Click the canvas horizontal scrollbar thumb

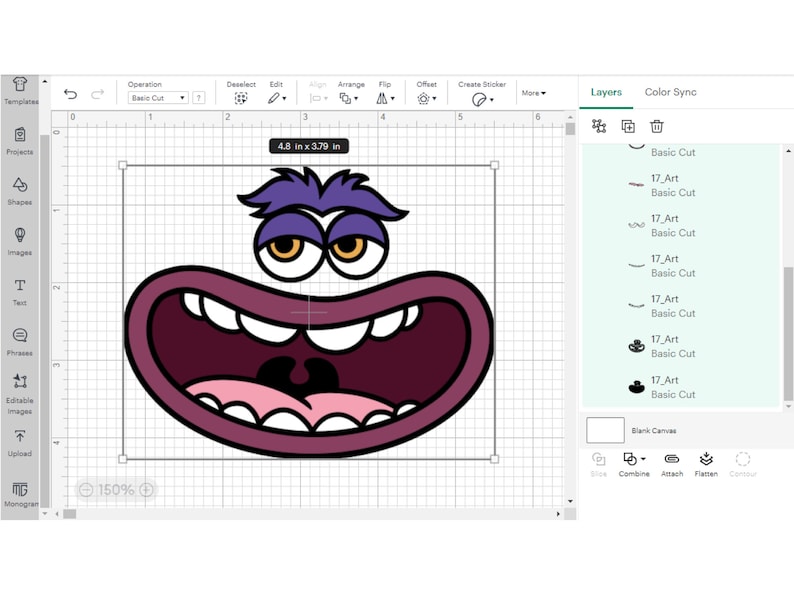(69, 514)
